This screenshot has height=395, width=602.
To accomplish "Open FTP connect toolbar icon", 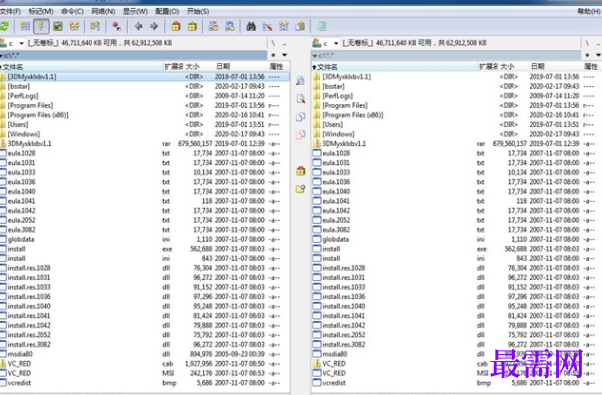I will [x=213, y=26].
